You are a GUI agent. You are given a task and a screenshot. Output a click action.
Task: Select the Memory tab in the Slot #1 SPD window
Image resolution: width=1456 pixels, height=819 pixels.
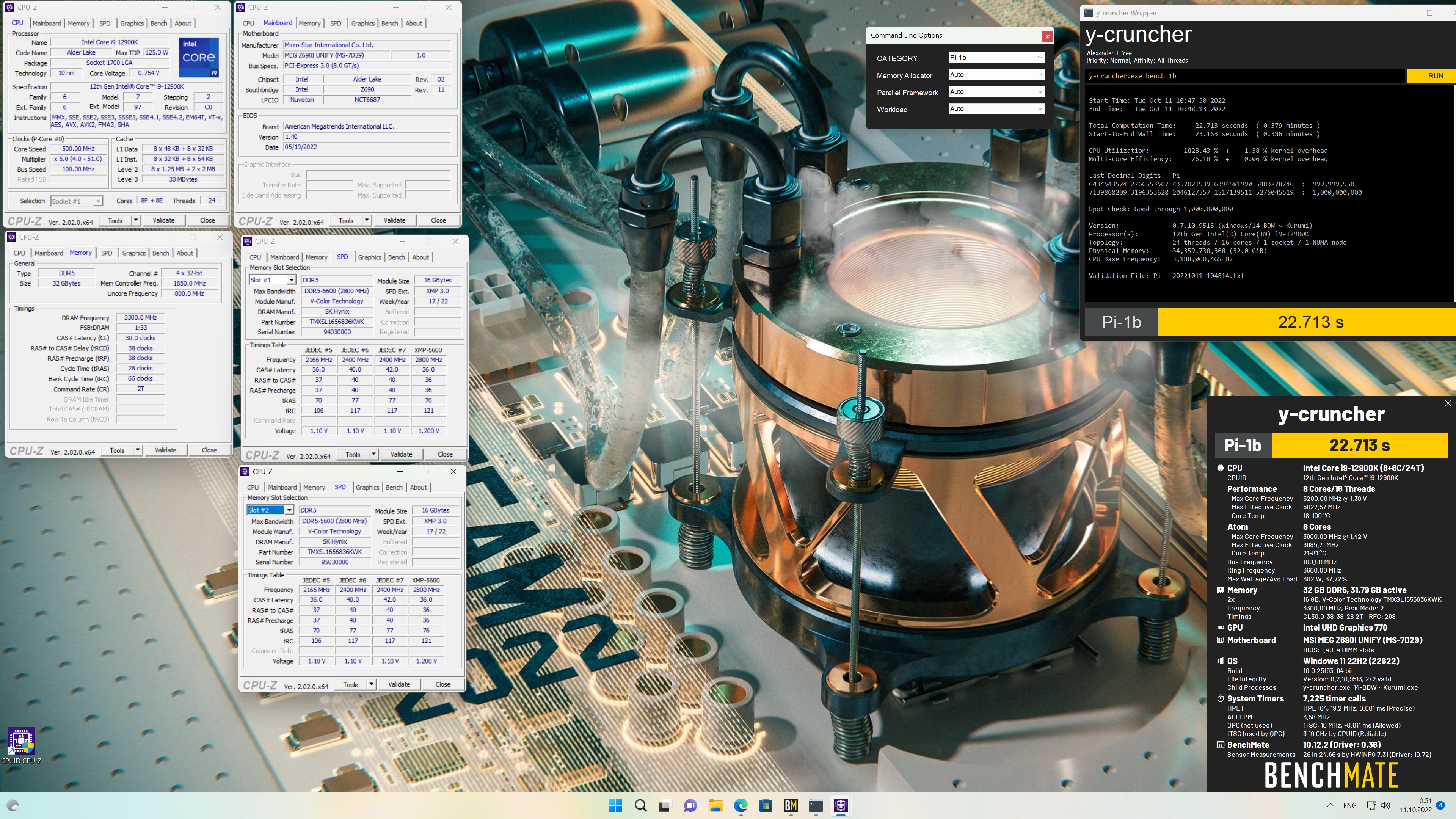(317, 257)
